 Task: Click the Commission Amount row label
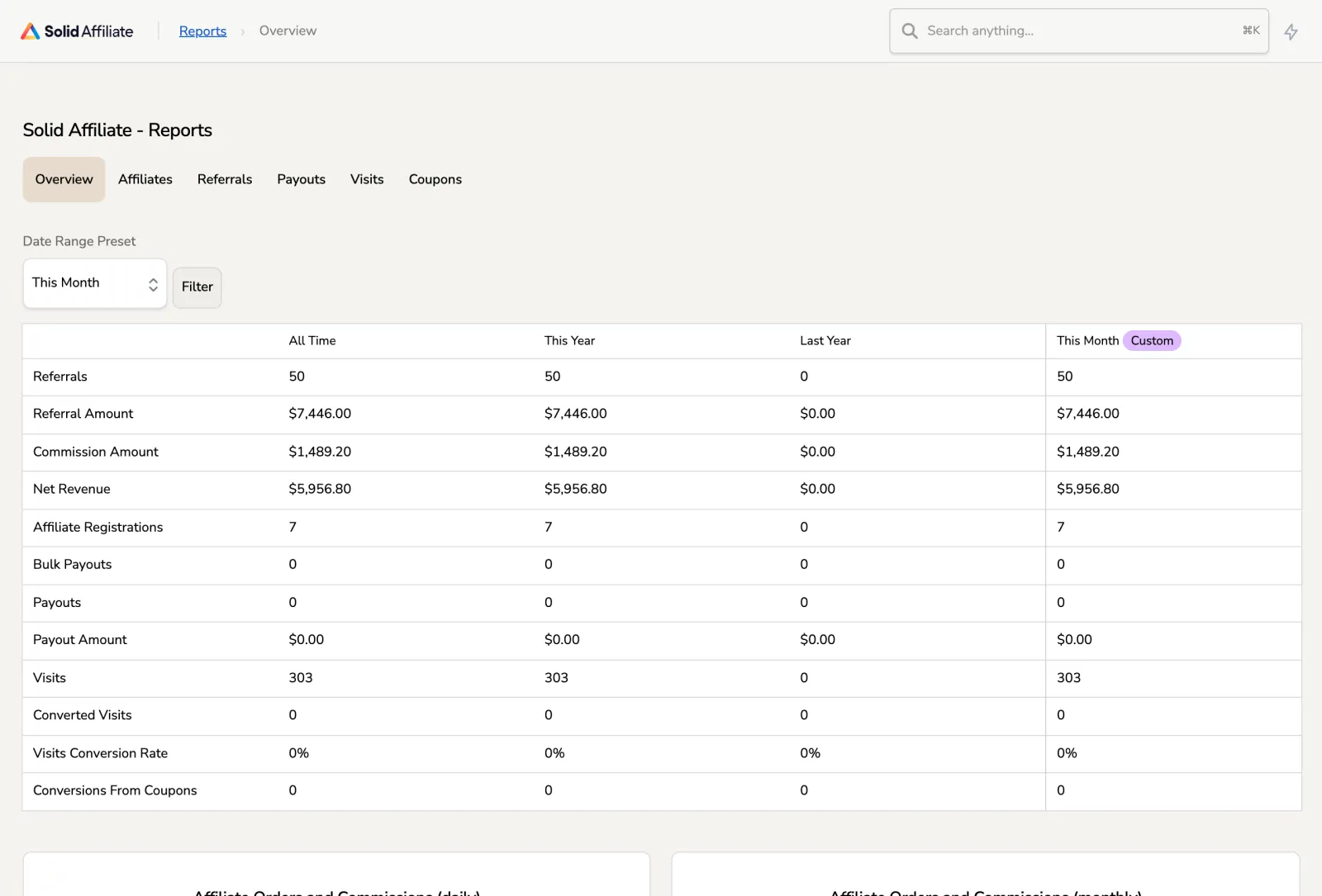coord(96,452)
